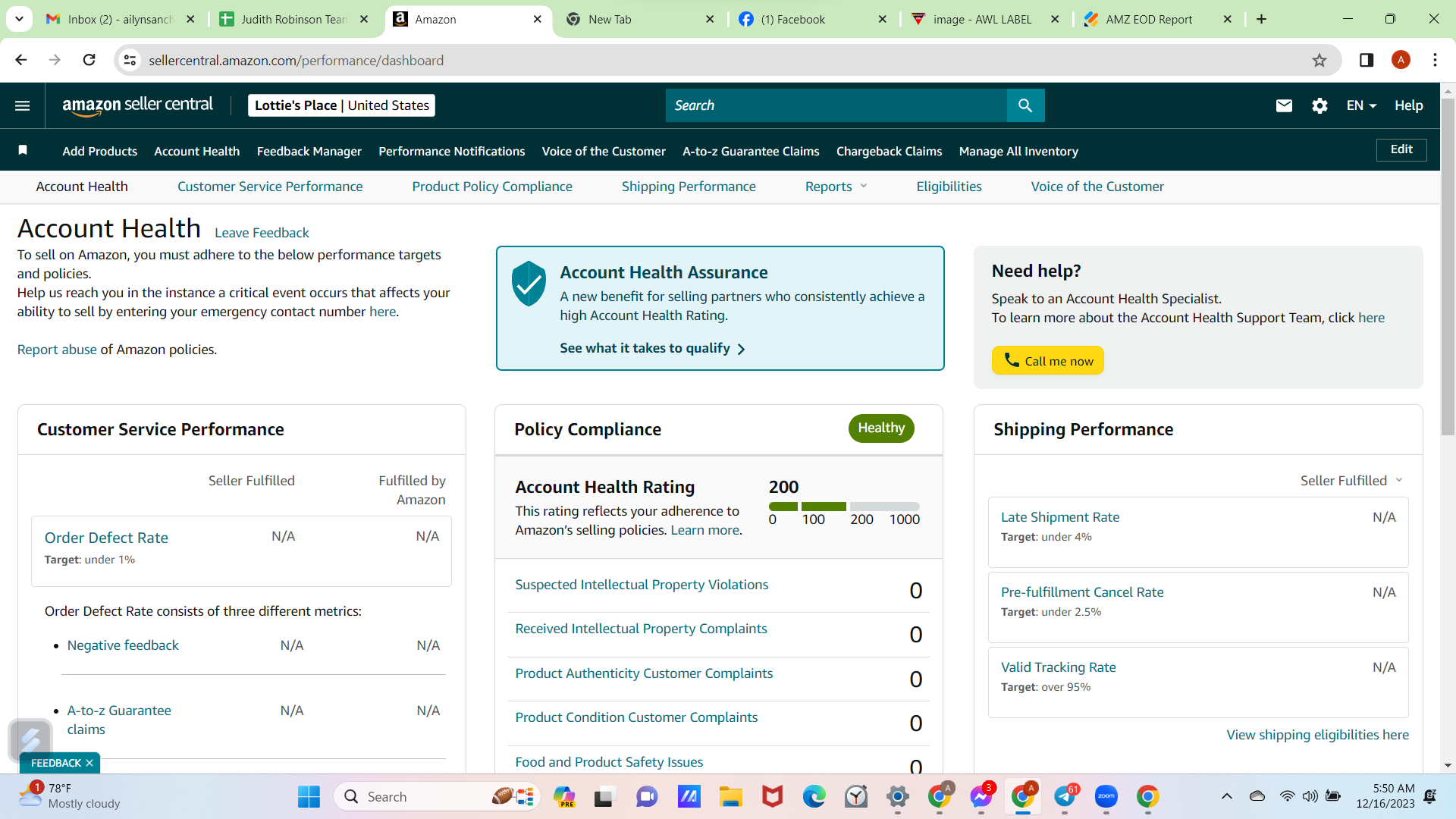Open a new Chrome tab
This screenshot has width=1456, height=819.
pyautogui.click(x=1261, y=19)
